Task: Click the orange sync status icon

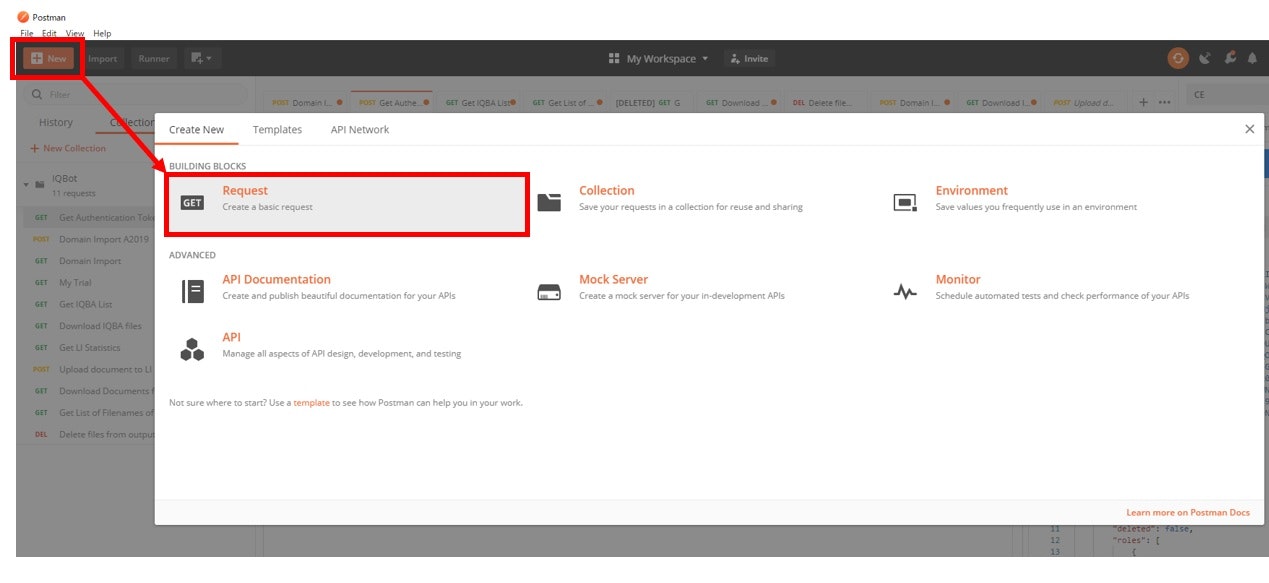Action: click(x=1178, y=58)
